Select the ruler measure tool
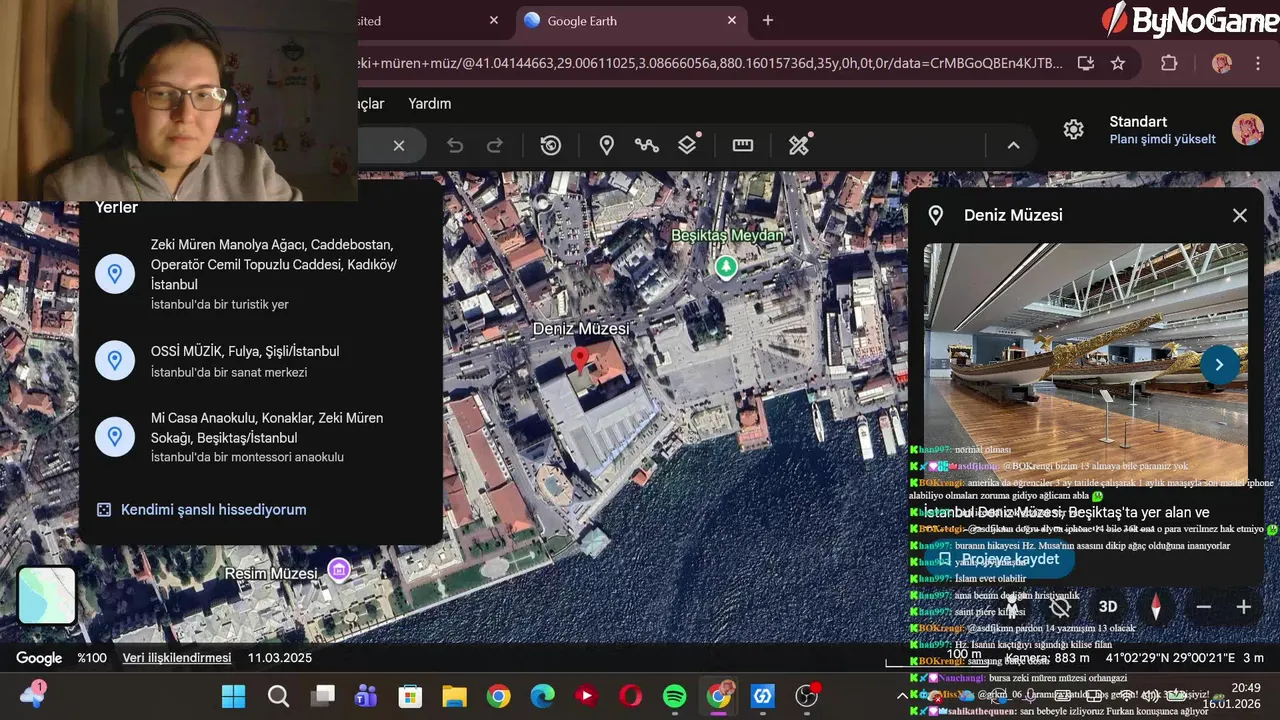This screenshot has width=1280, height=720. pos(743,146)
